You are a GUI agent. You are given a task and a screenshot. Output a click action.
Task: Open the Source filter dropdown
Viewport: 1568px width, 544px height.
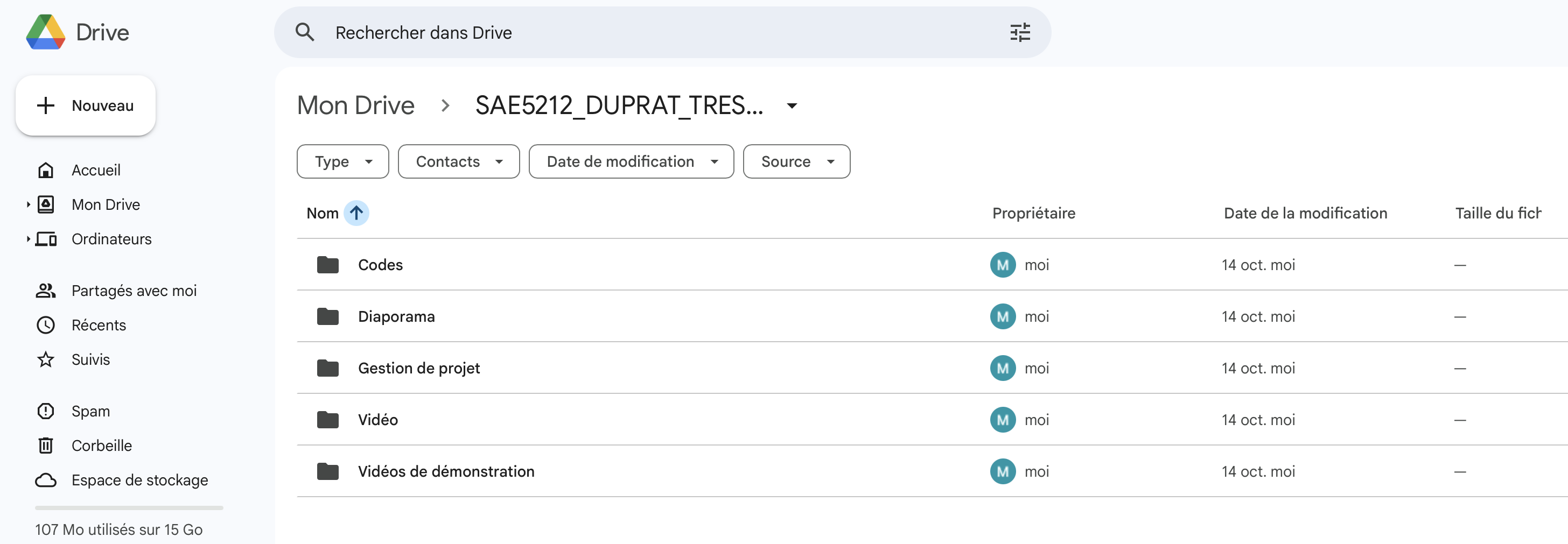[x=796, y=161]
